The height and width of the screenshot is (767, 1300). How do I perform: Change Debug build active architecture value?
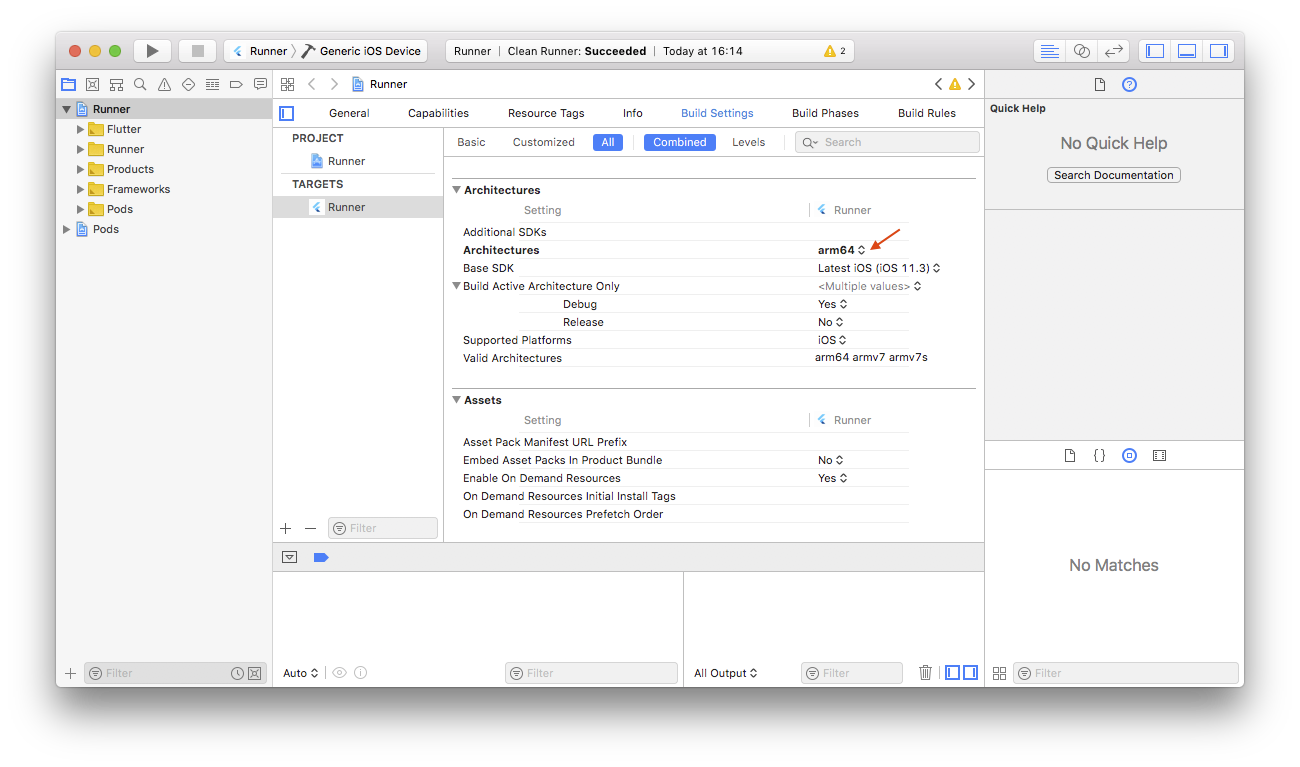click(833, 304)
